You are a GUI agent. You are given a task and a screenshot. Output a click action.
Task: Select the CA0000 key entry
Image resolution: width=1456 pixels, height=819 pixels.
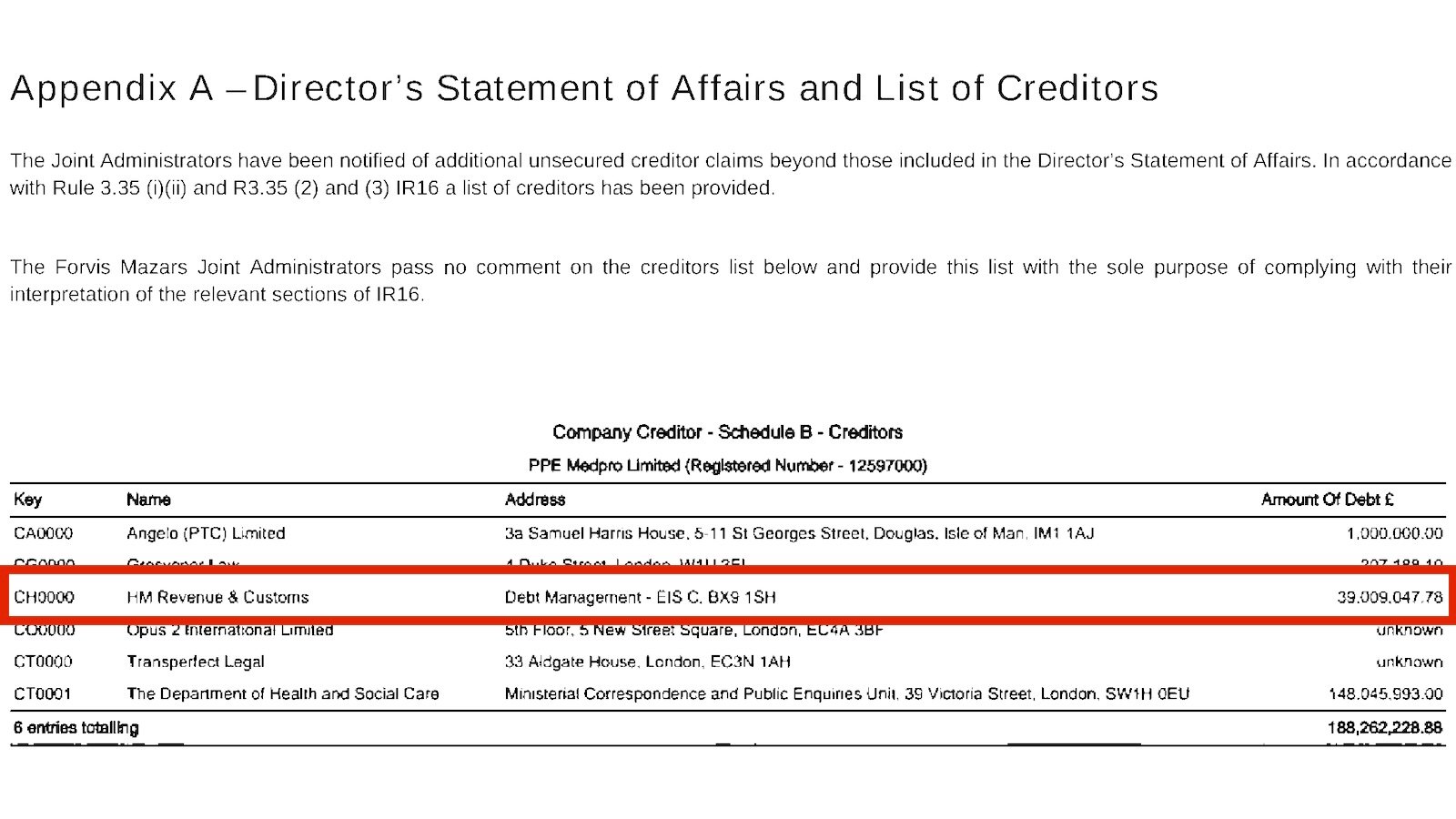tap(43, 533)
